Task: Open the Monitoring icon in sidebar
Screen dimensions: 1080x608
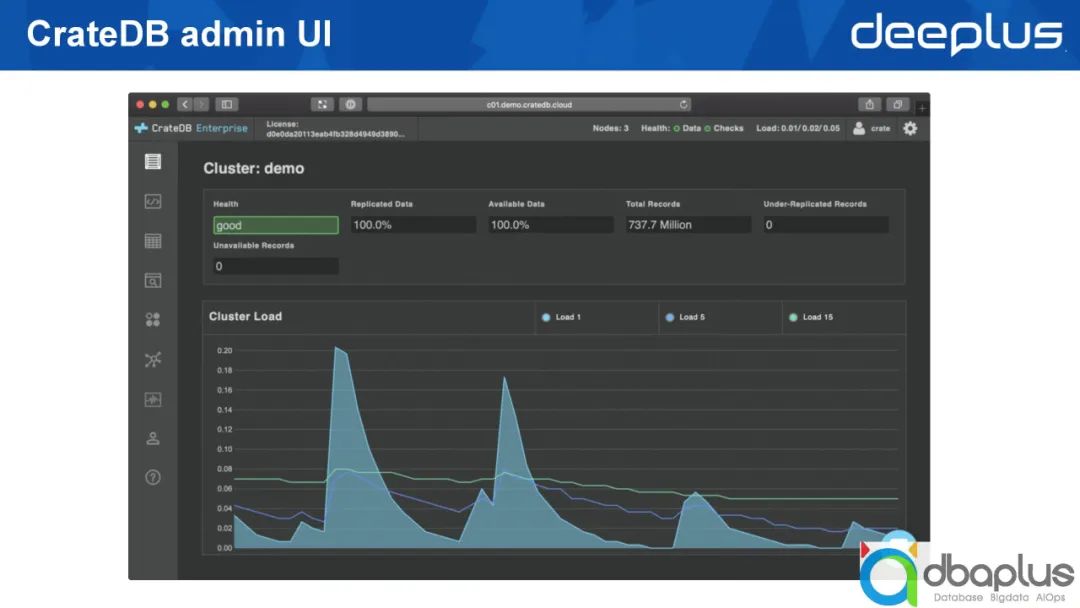Action: (x=153, y=399)
